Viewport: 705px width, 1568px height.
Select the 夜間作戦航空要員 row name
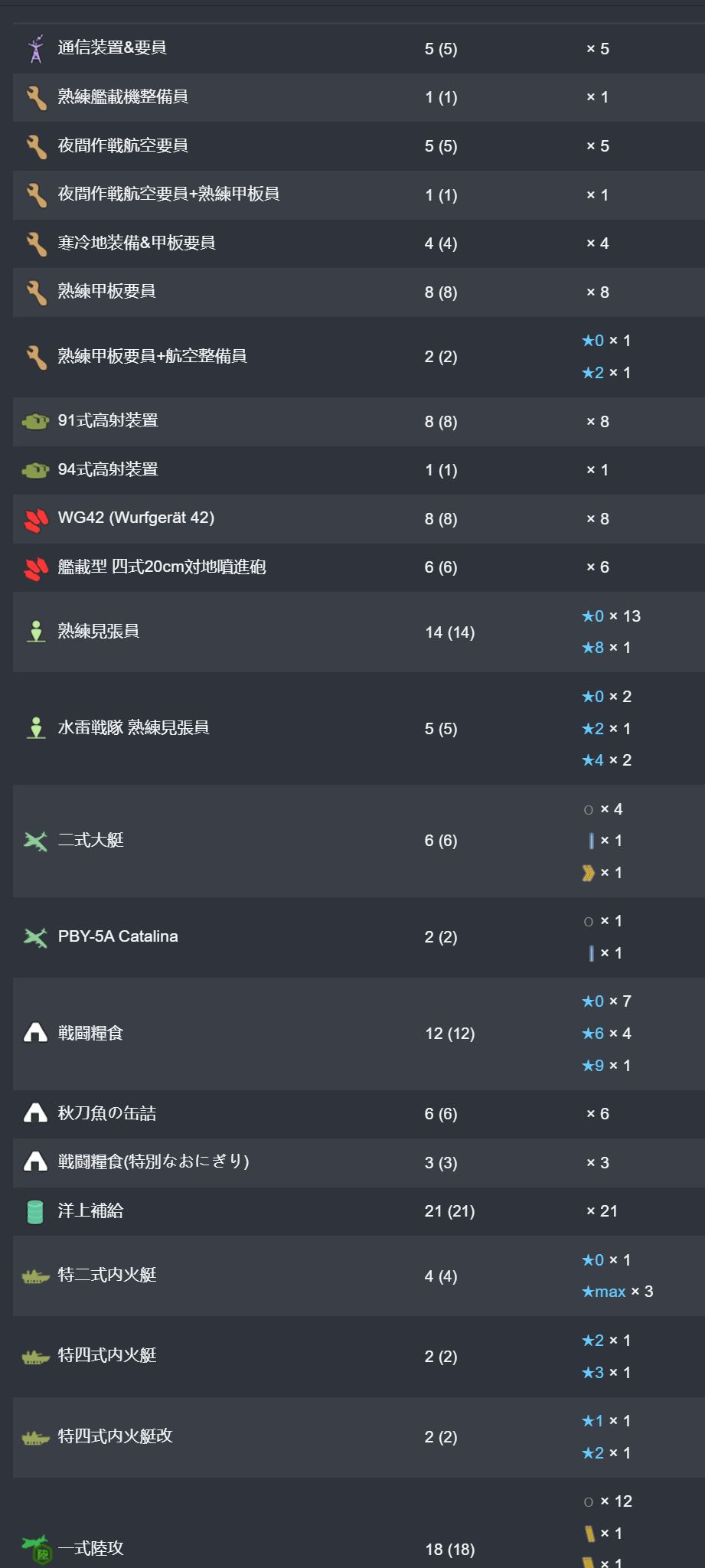(123, 145)
